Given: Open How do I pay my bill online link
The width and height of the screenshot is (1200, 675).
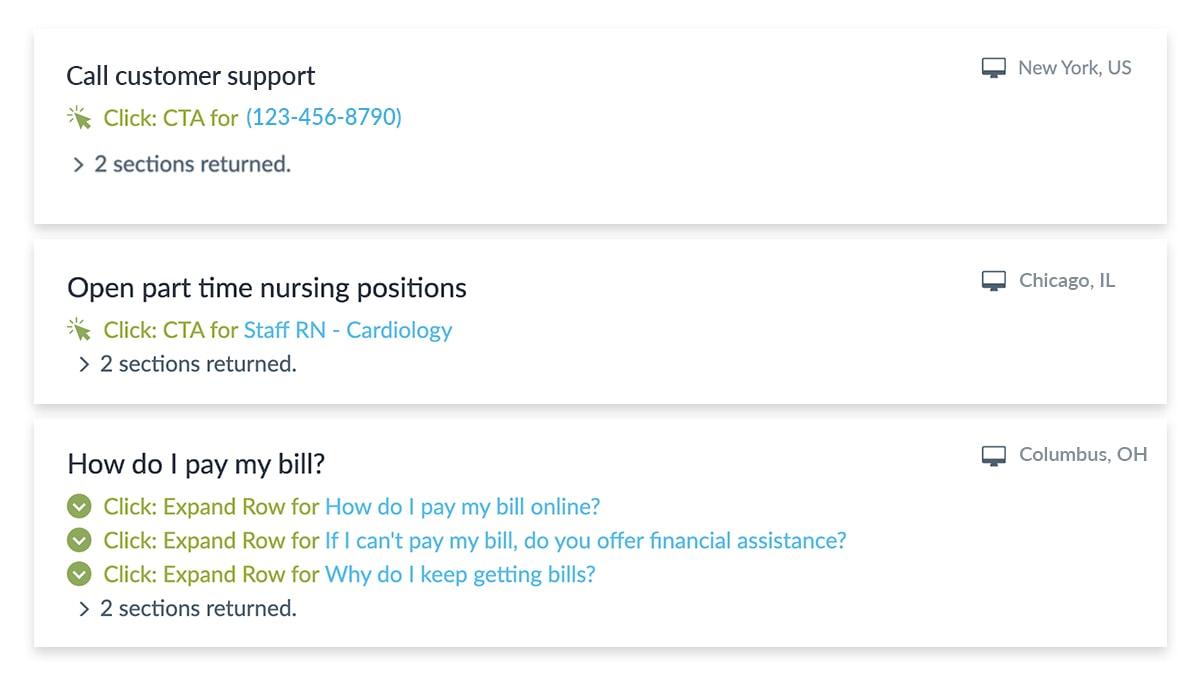Looking at the screenshot, I should click(x=463, y=507).
